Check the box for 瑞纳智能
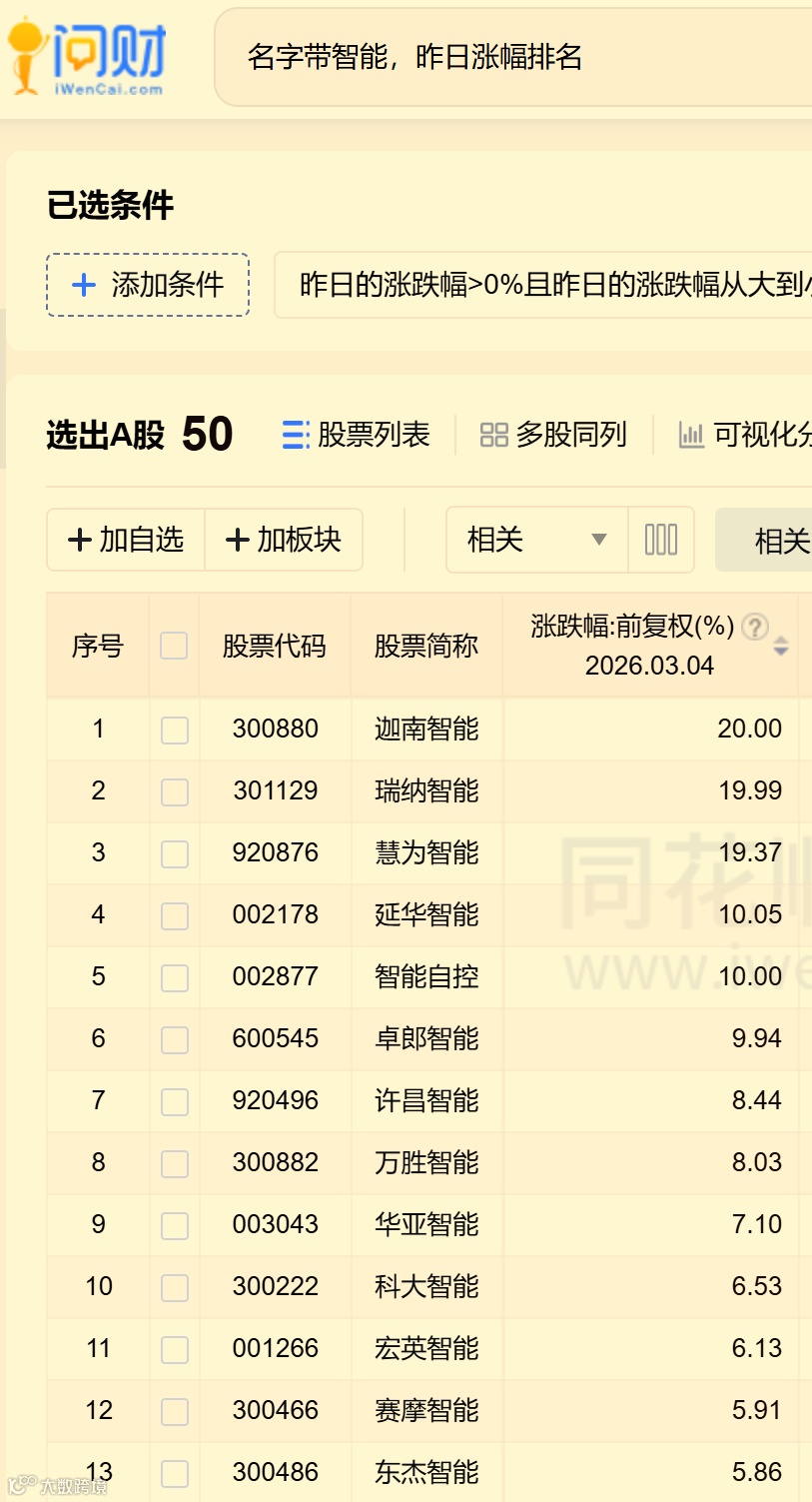 pos(175,792)
